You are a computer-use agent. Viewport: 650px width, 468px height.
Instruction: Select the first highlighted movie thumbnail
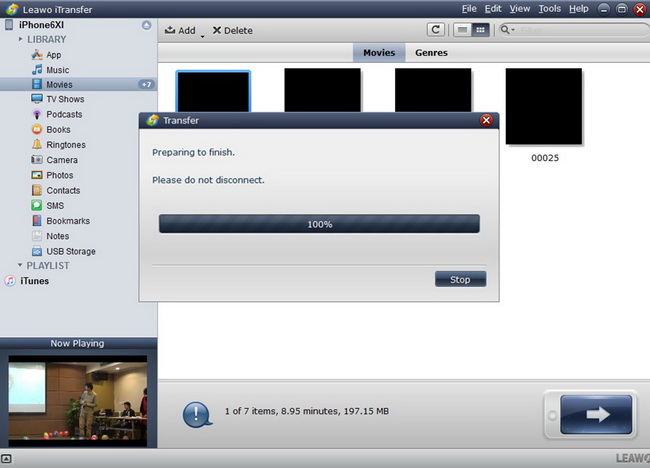(213, 92)
